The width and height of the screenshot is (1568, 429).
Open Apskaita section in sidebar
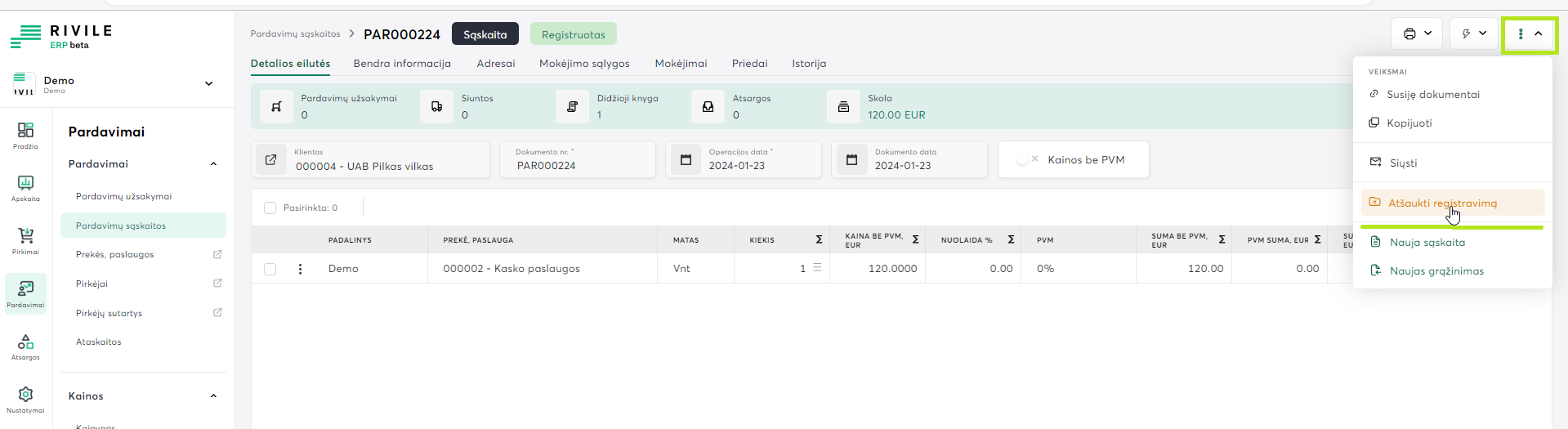pos(25,187)
